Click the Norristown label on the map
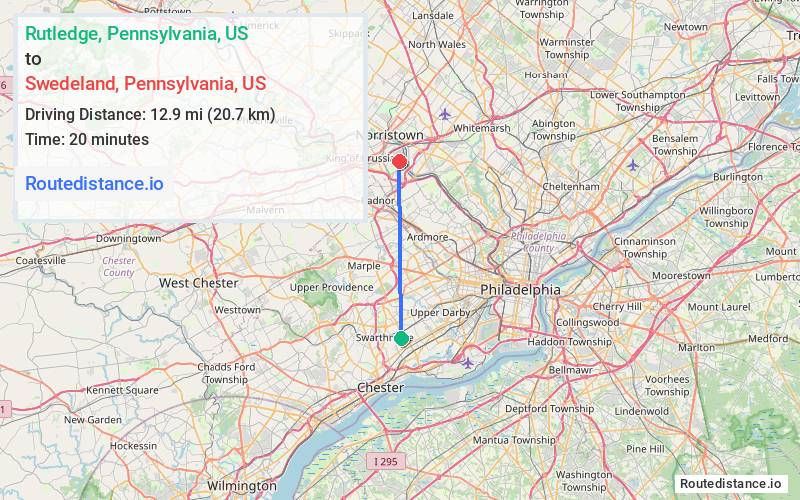The image size is (800, 500). (x=389, y=135)
